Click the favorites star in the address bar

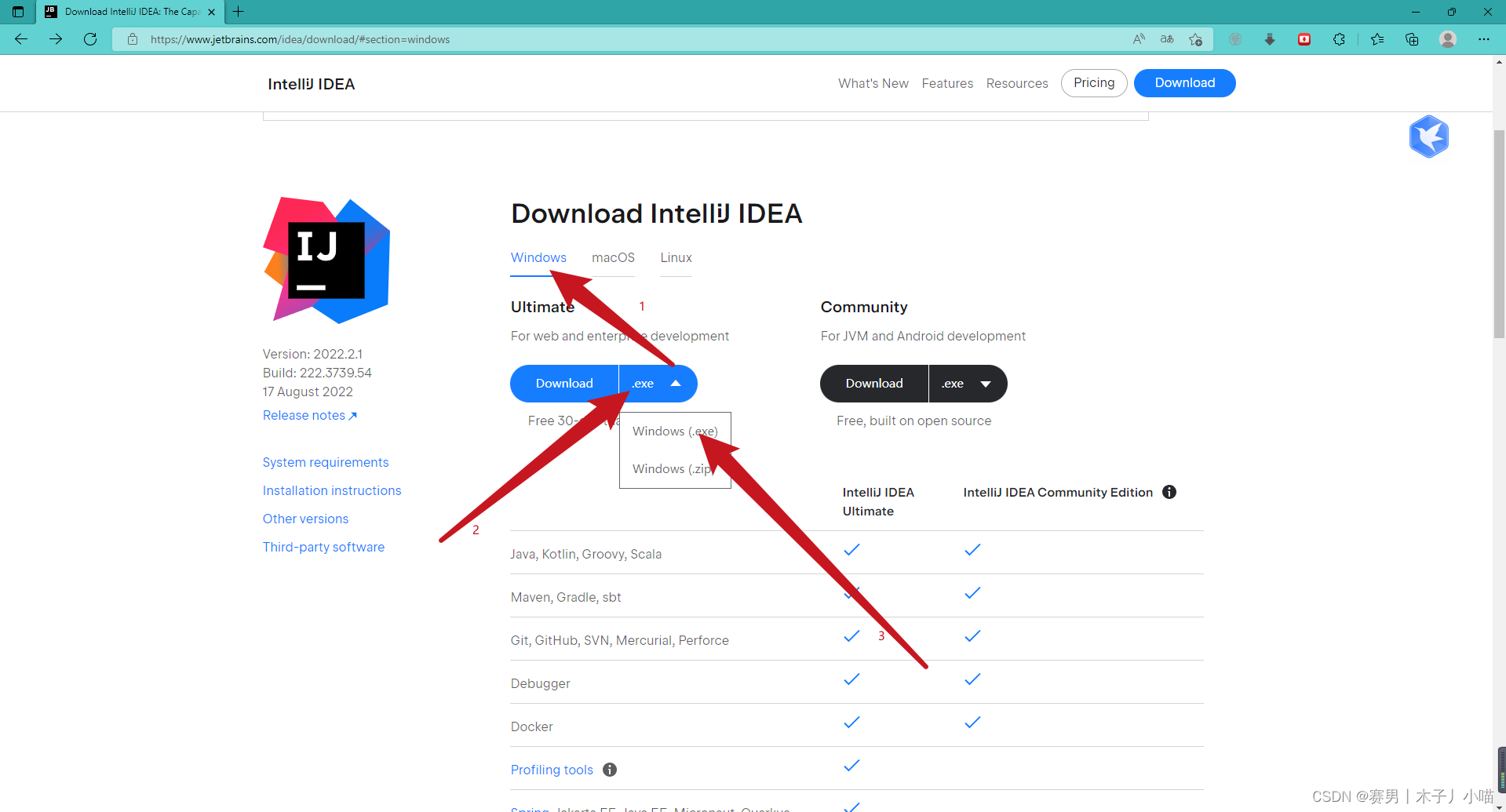1196,38
